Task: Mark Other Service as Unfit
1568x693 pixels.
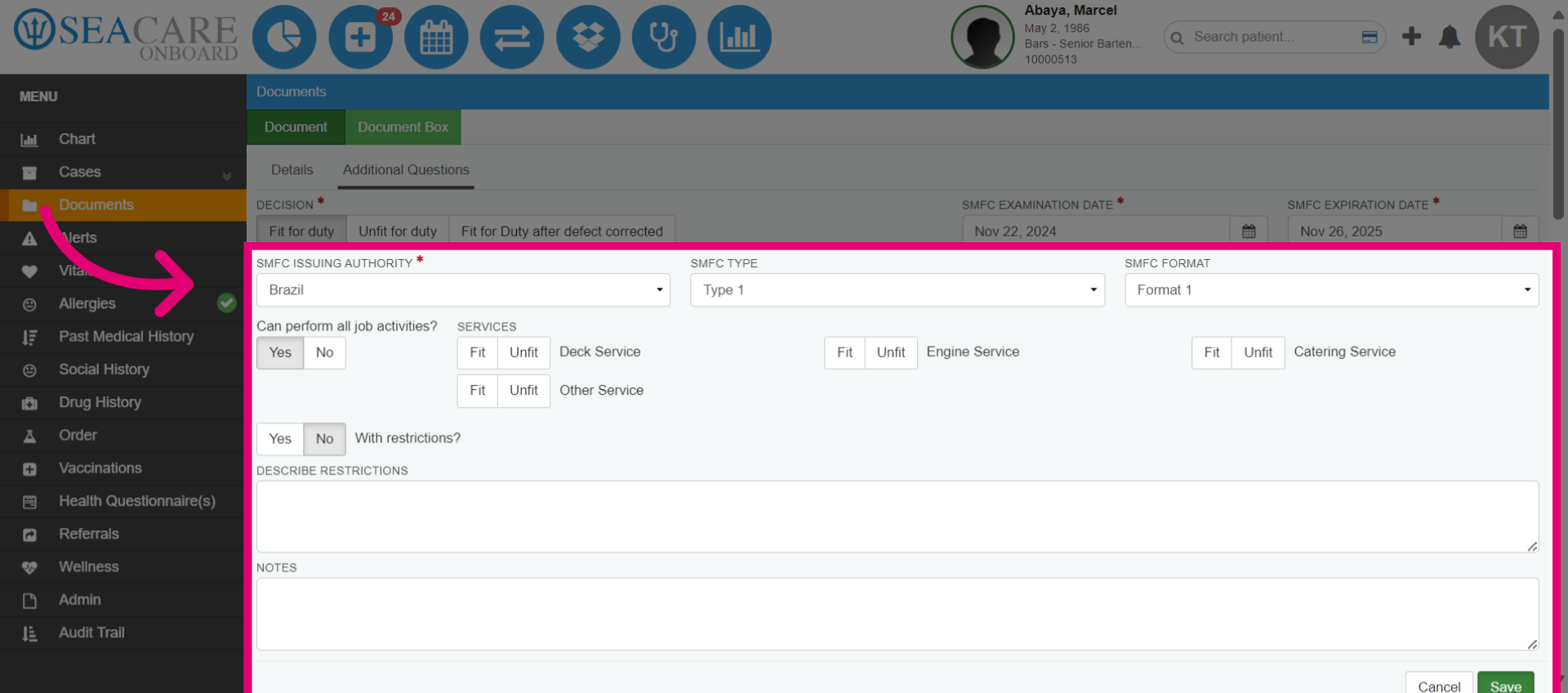Action: [x=523, y=391]
